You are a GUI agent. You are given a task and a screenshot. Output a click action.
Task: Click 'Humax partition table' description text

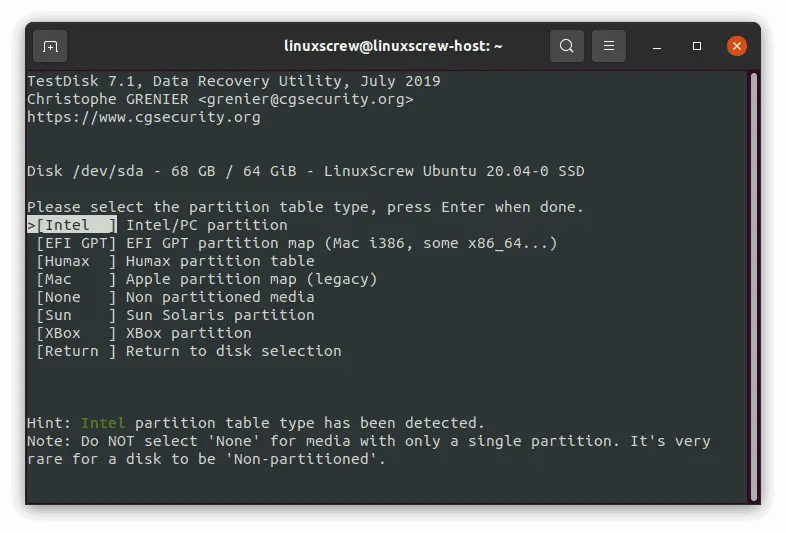coord(220,261)
